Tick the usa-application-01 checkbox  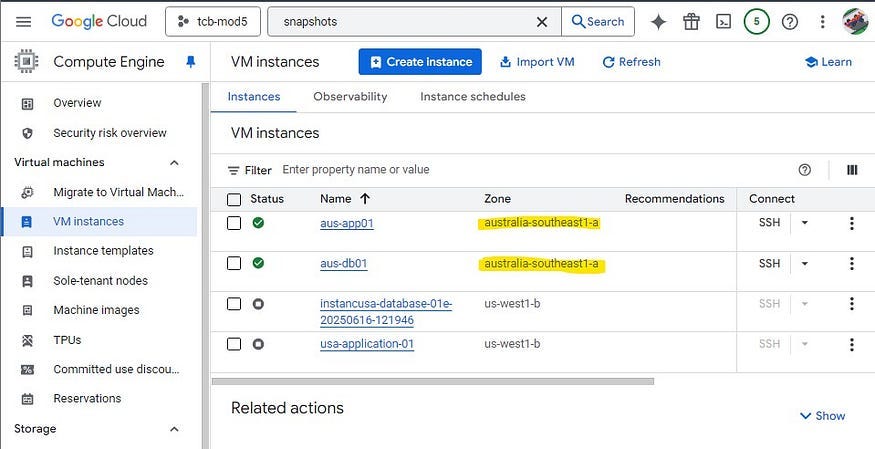click(234, 344)
